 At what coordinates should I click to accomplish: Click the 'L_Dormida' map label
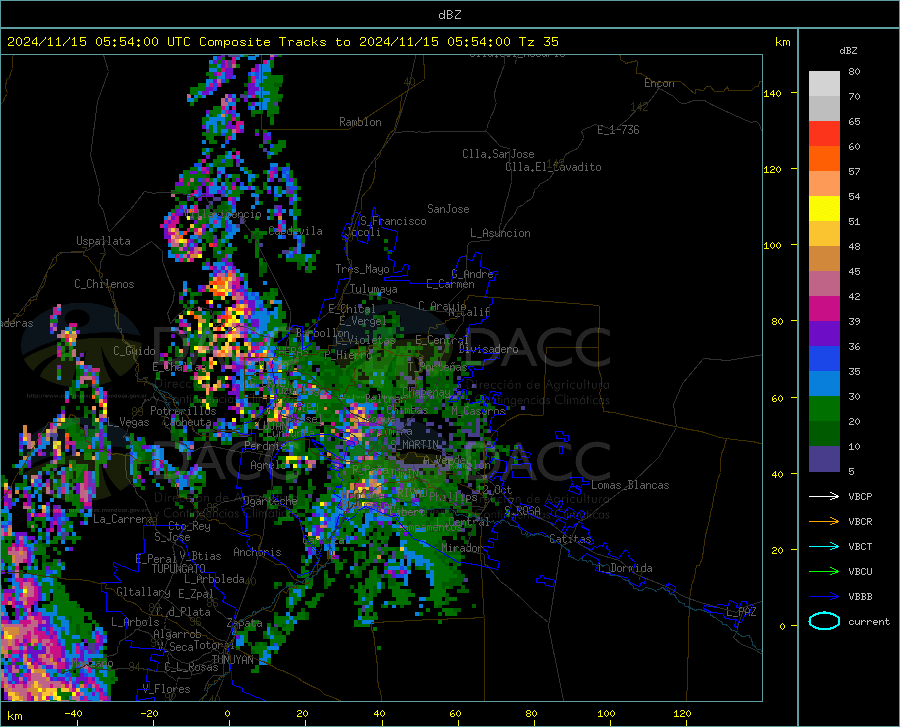624,568
